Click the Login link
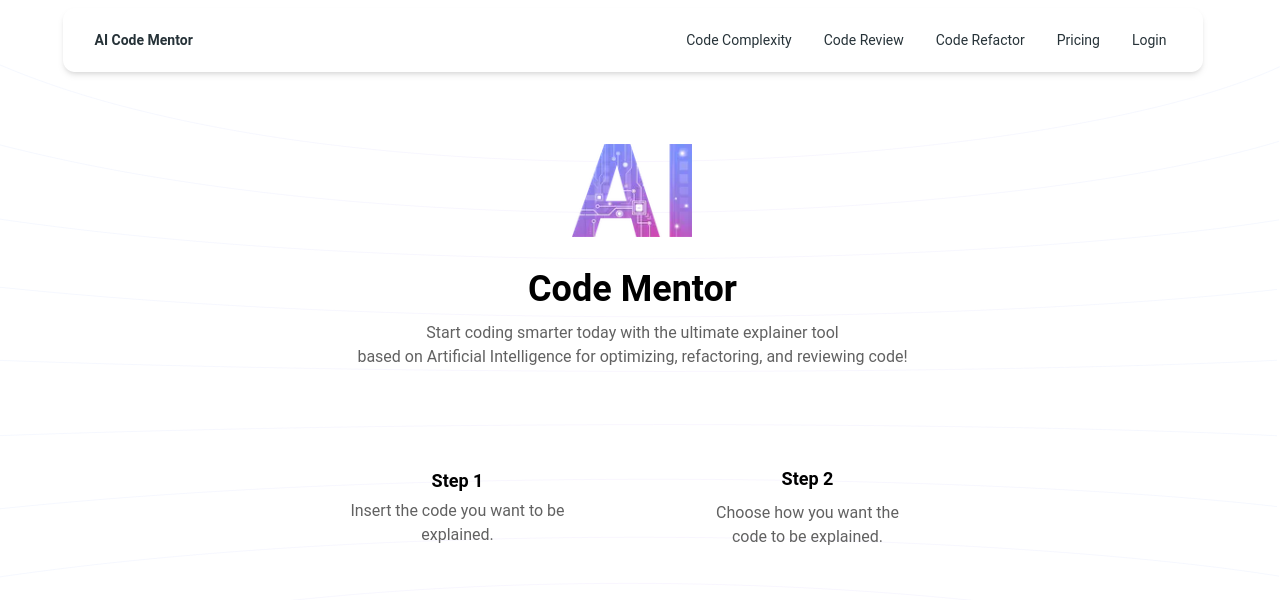 coord(1149,40)
